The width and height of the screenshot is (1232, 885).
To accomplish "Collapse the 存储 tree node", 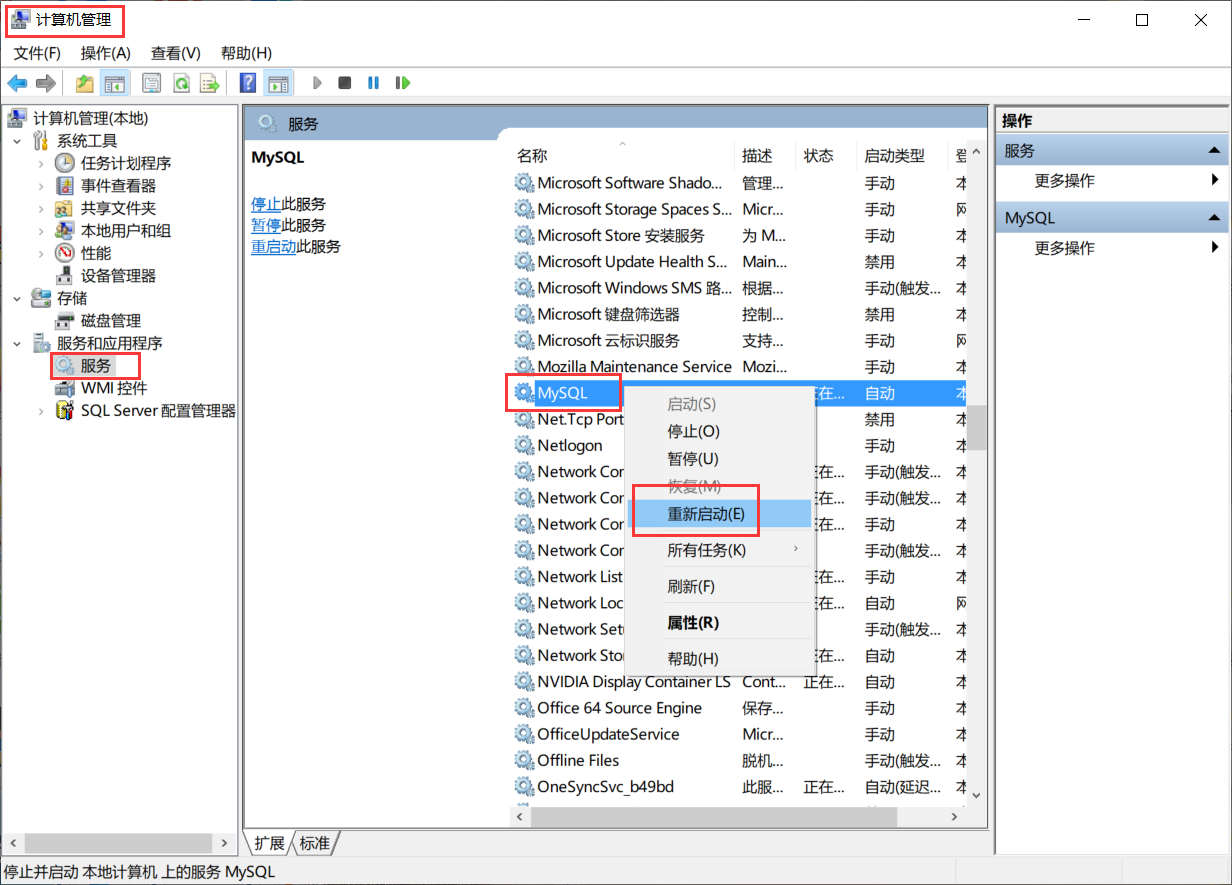I will pyautogui.click(x=17, y=298).
